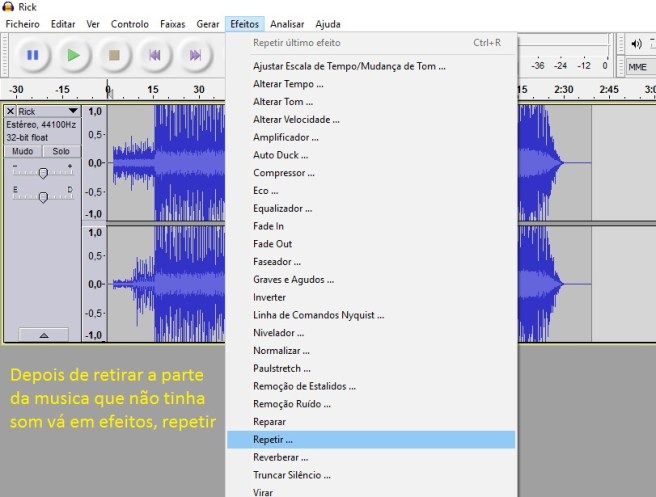Viewport: 656px width, 497px height.
Task: Skip to end of track
Action: (x=195, y=55)
